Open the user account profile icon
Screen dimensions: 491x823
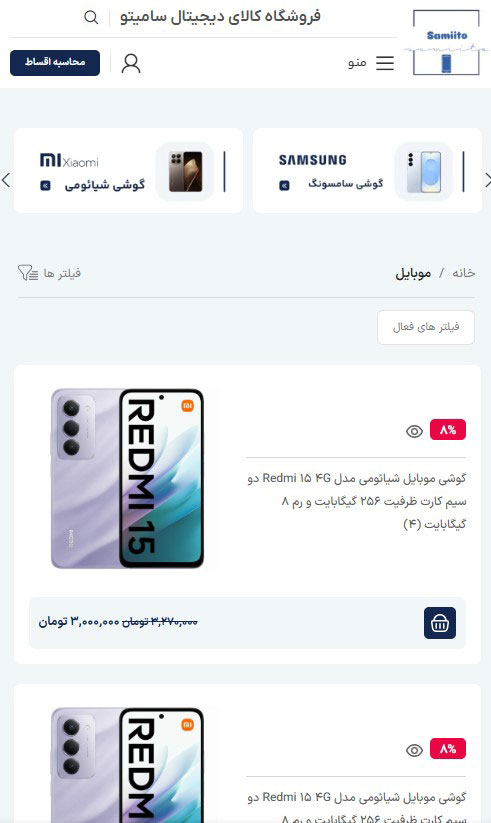[x=131, y=64]
